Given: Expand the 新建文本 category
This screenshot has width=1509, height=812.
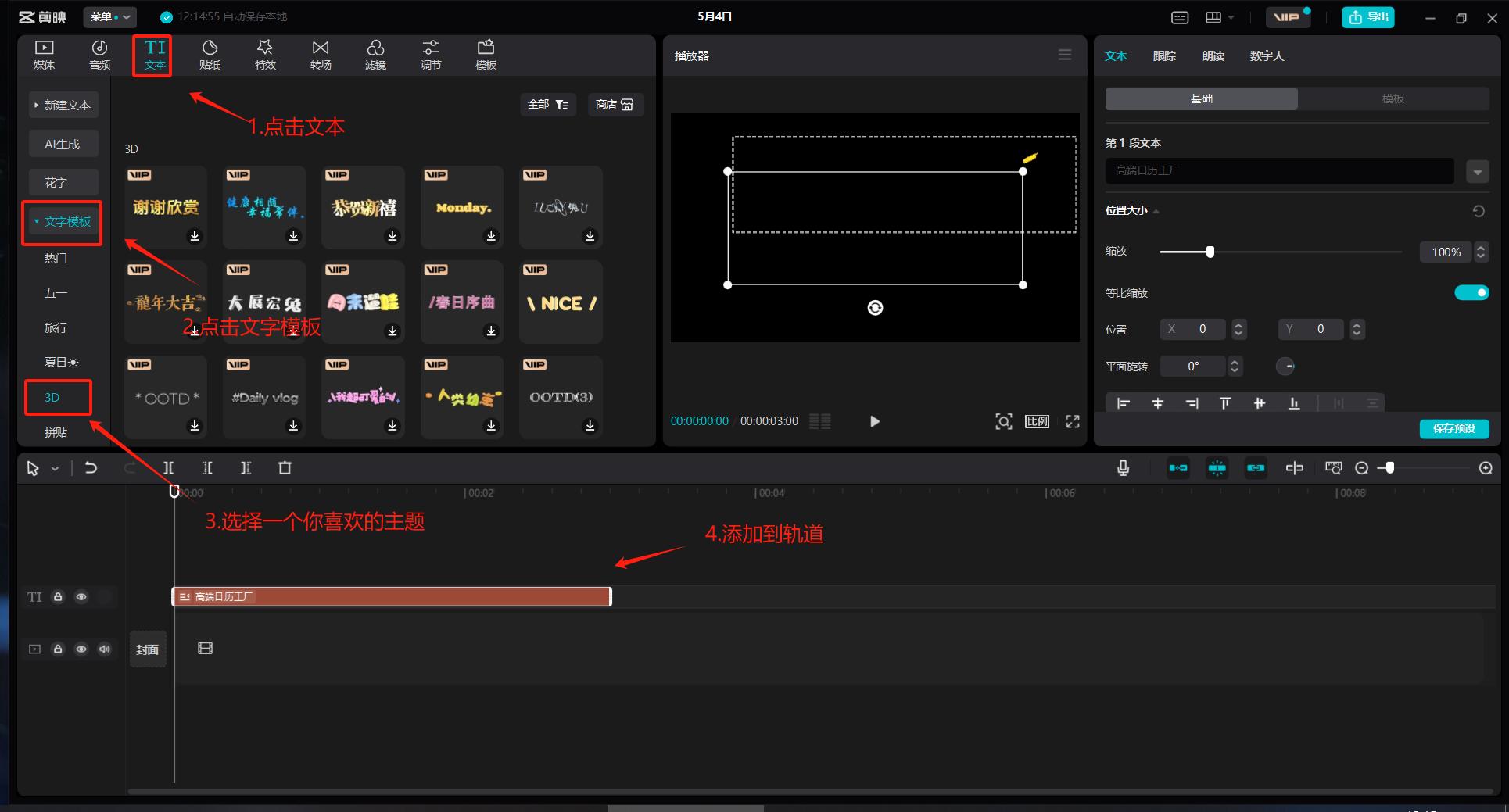Looking at the screenshot, I should tap(63, 105).
